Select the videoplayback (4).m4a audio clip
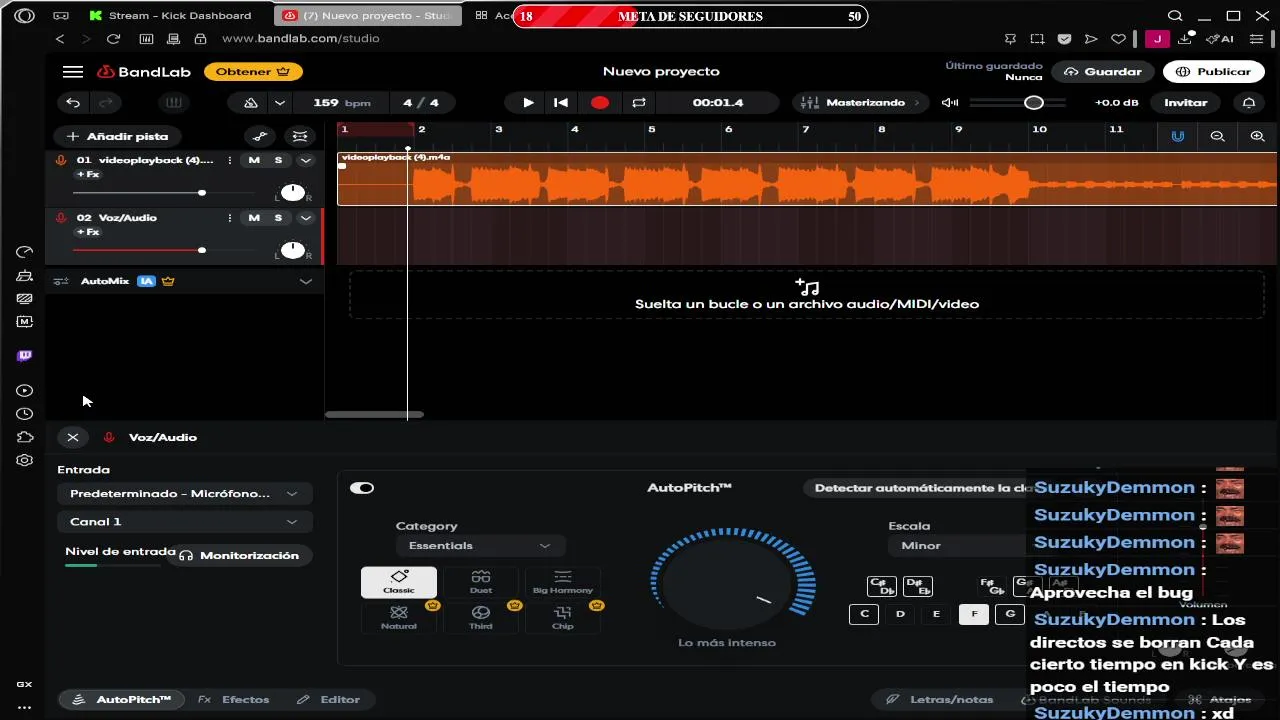The width and height of the screenshot is (1280, 720). (x=807, y=179)
